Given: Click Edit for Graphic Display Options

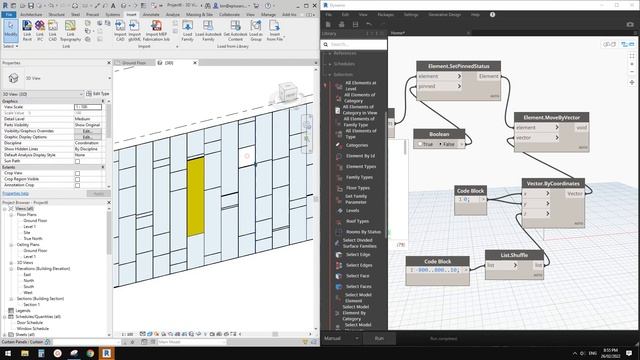Looking at the screenshot, I should tap(87, 137).
